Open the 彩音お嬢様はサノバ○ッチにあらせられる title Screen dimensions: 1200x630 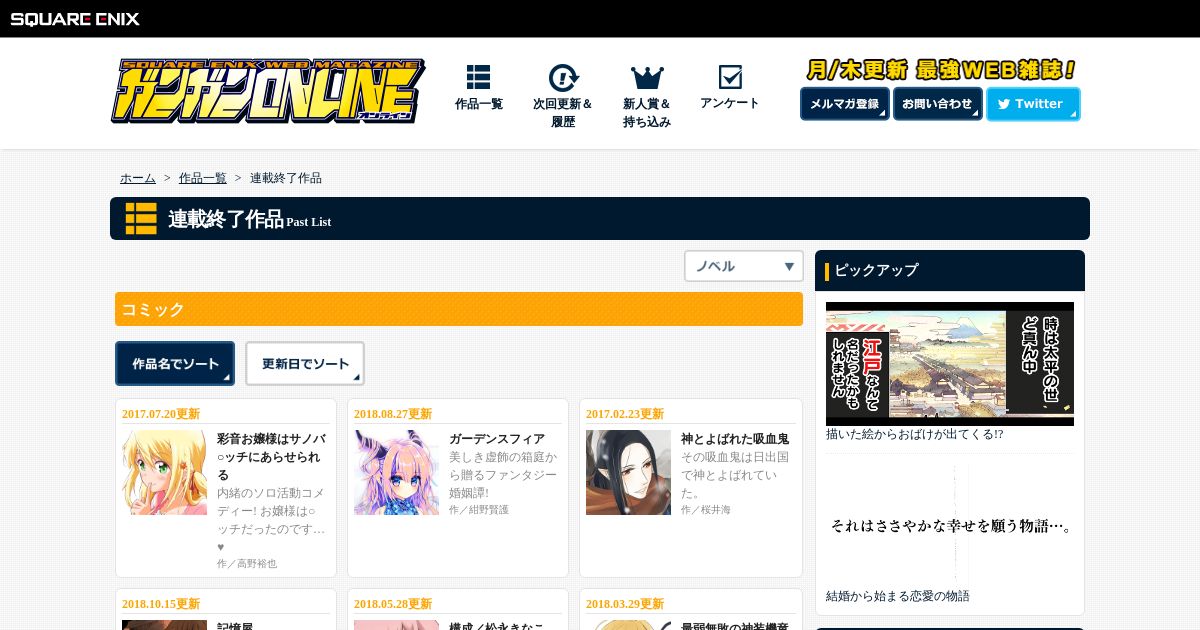click(270, 456)
